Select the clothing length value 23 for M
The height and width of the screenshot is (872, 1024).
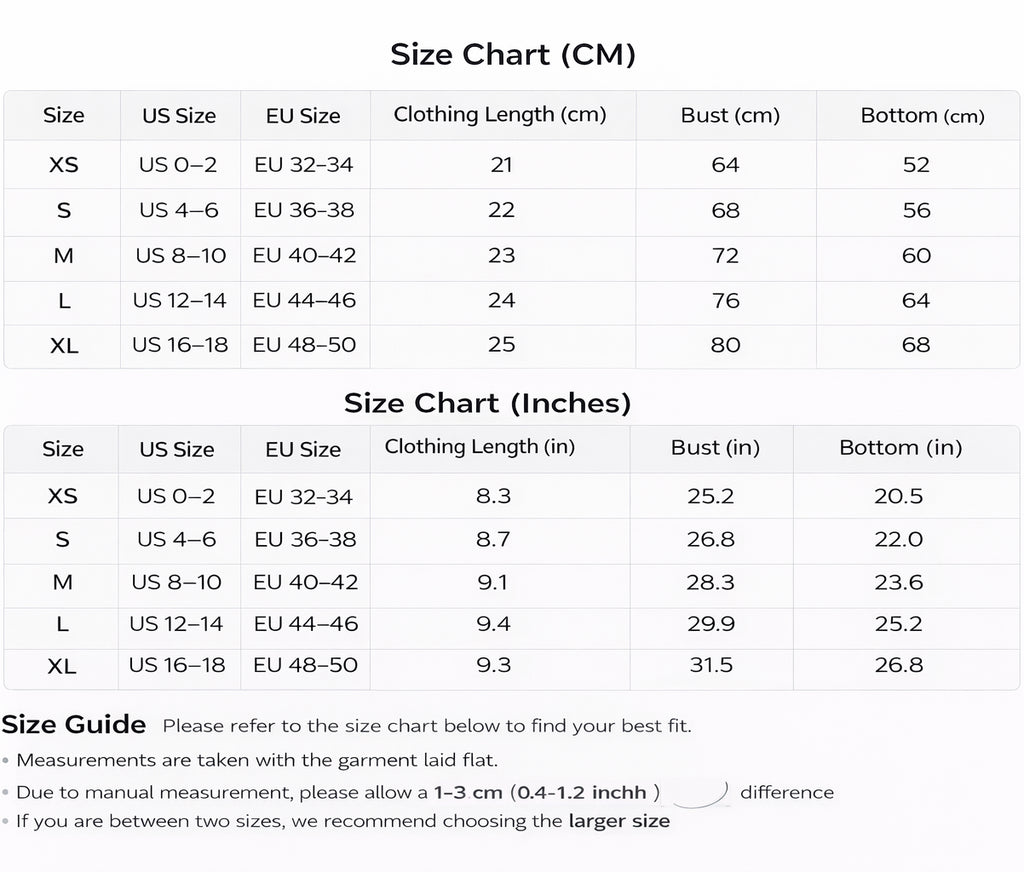(501, 256)
